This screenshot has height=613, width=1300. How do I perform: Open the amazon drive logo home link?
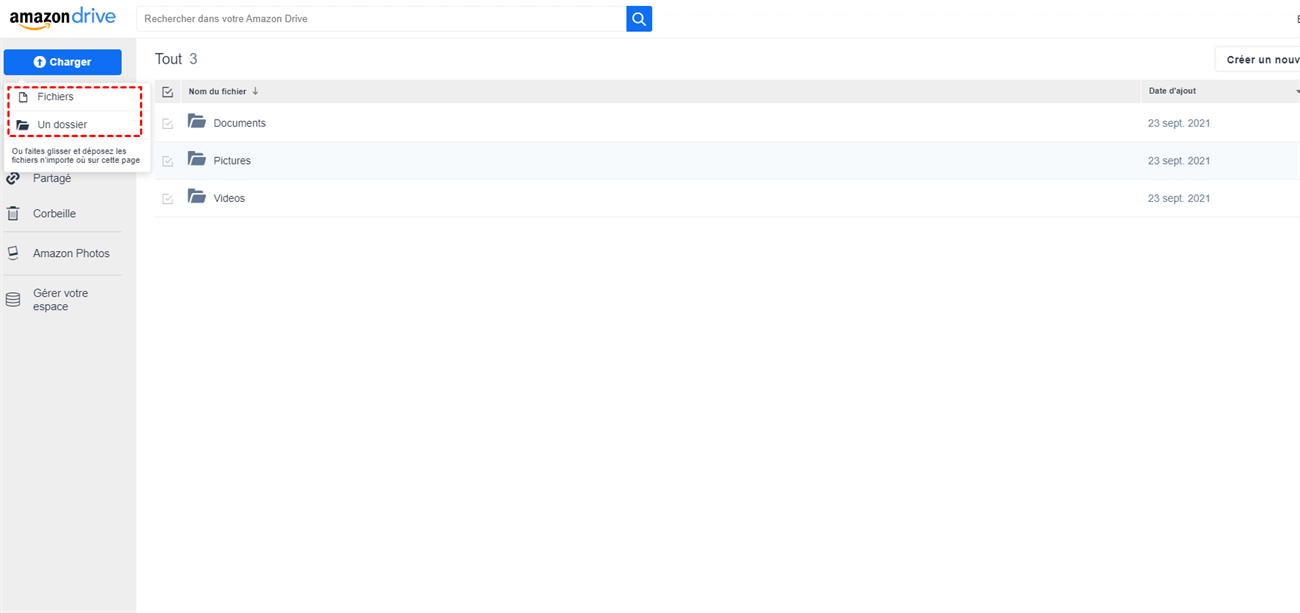[x=62, y=18]
